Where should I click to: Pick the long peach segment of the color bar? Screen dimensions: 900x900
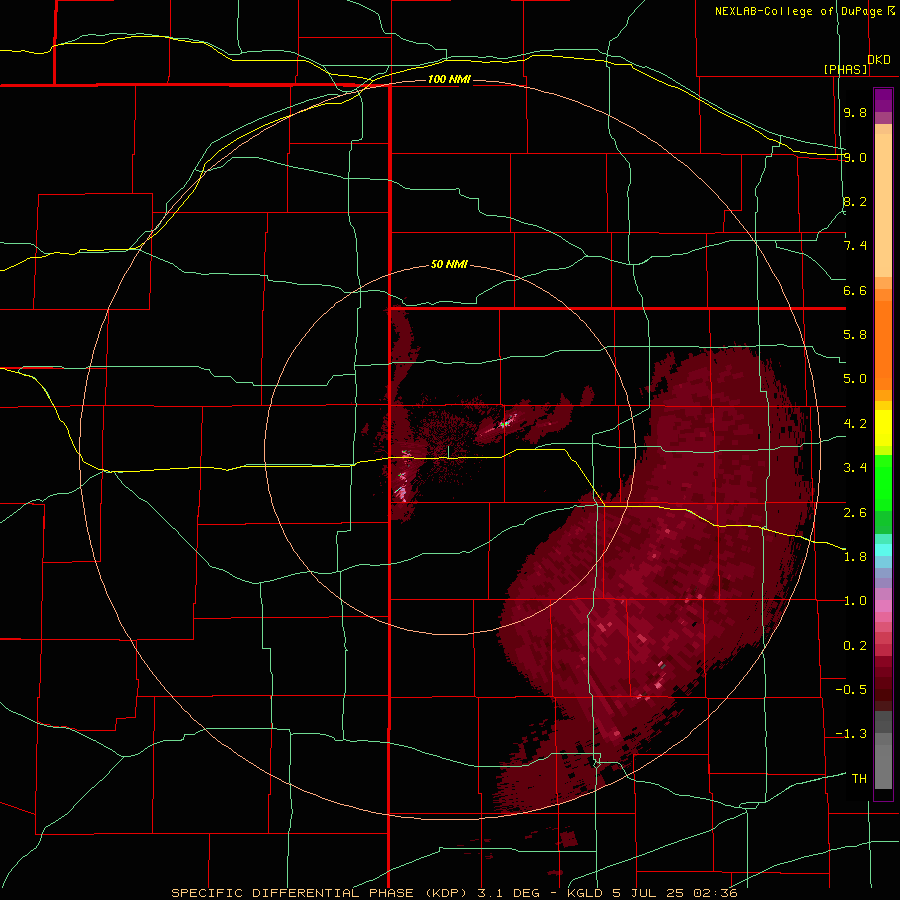[x=883, y=207]
